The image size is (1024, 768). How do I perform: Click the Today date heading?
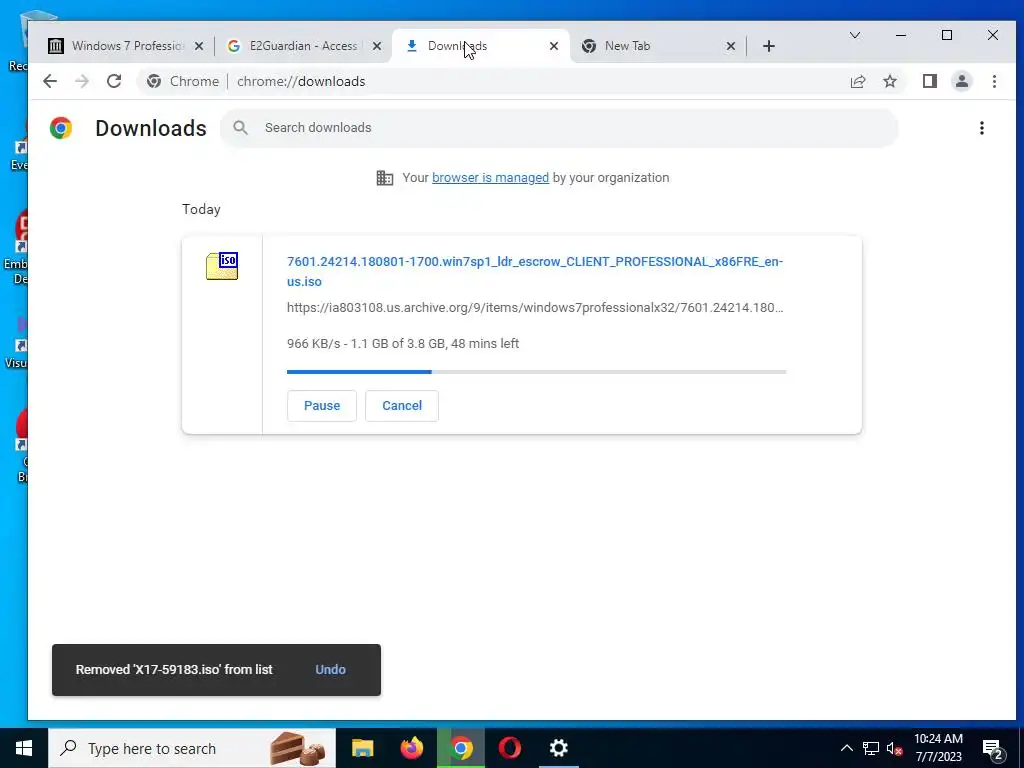201,209
